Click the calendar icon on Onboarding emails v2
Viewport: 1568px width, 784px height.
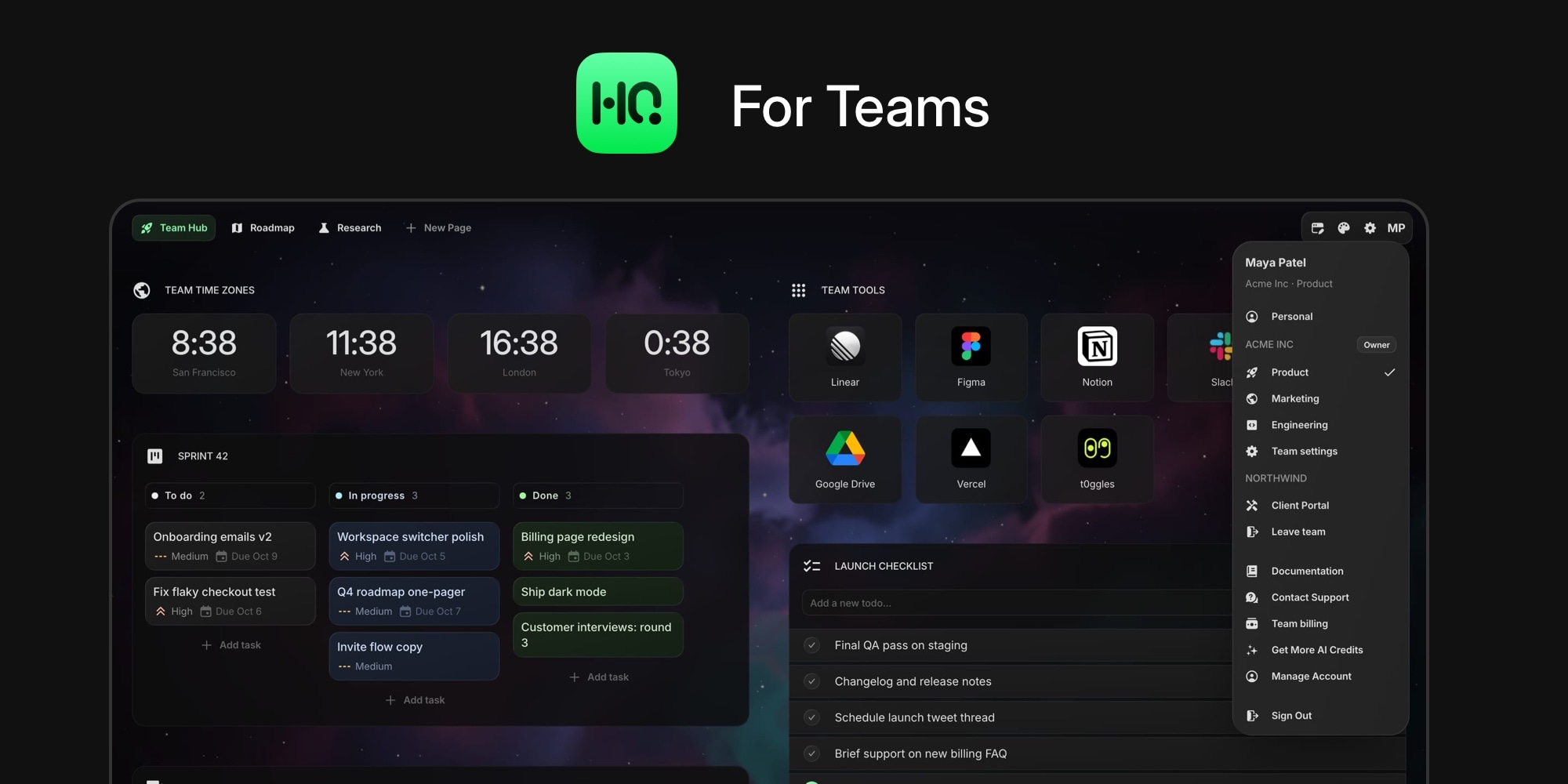coord(222,557)
